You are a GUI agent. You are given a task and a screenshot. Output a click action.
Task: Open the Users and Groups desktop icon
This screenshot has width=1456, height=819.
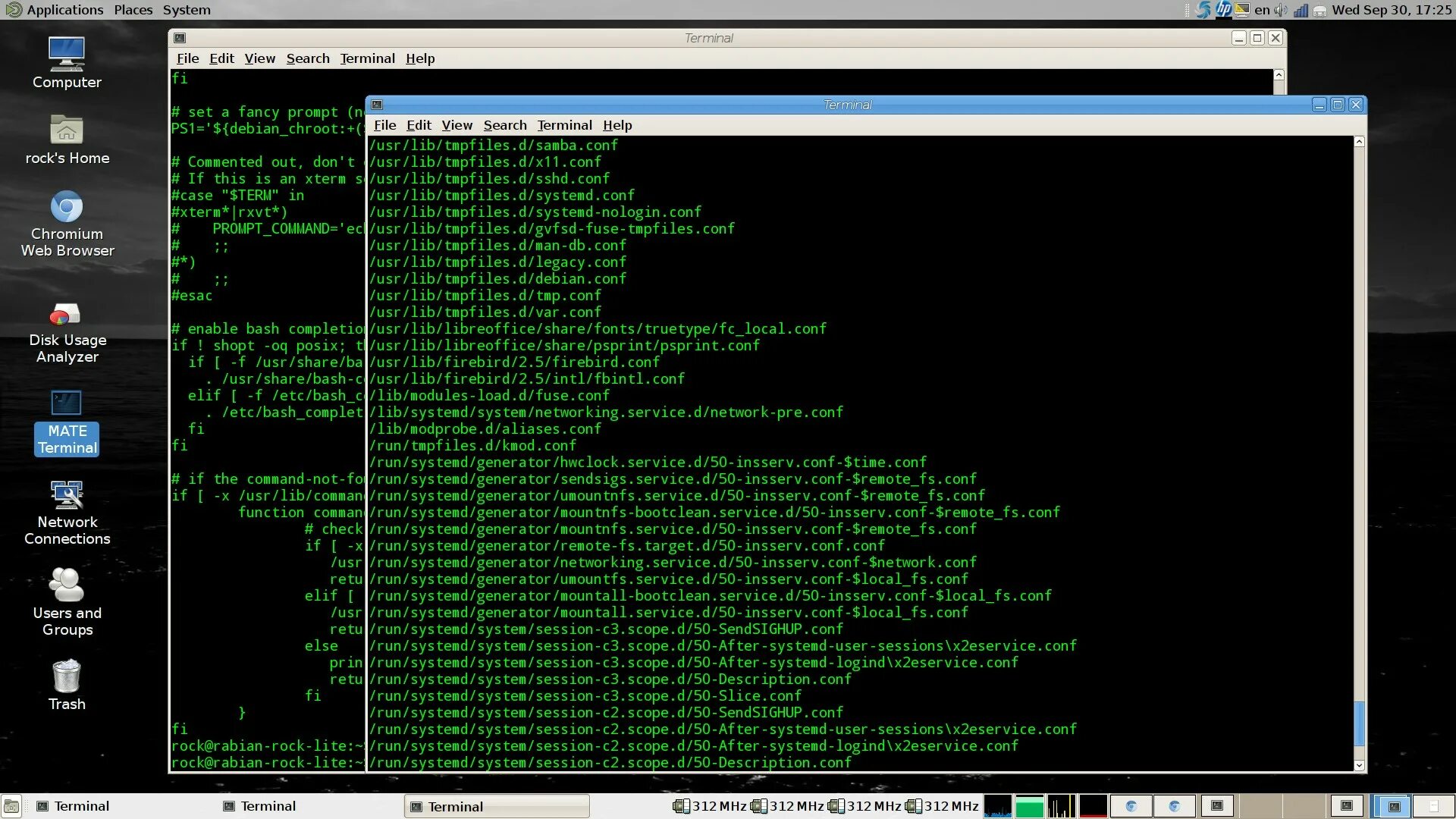pyautogui.click(x=67, y=586)
